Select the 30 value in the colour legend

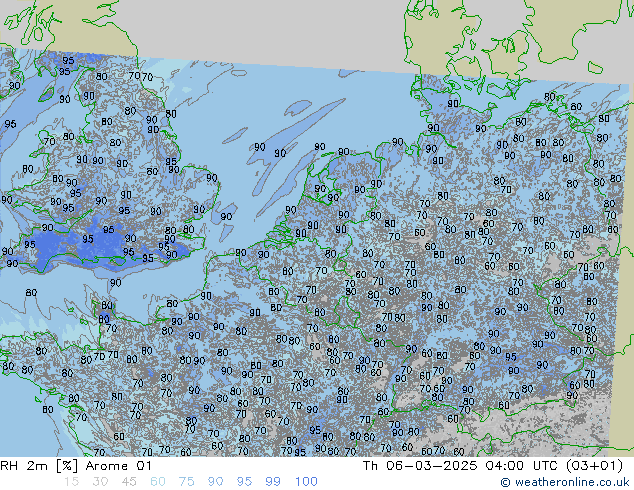click(x=100, y=482)
